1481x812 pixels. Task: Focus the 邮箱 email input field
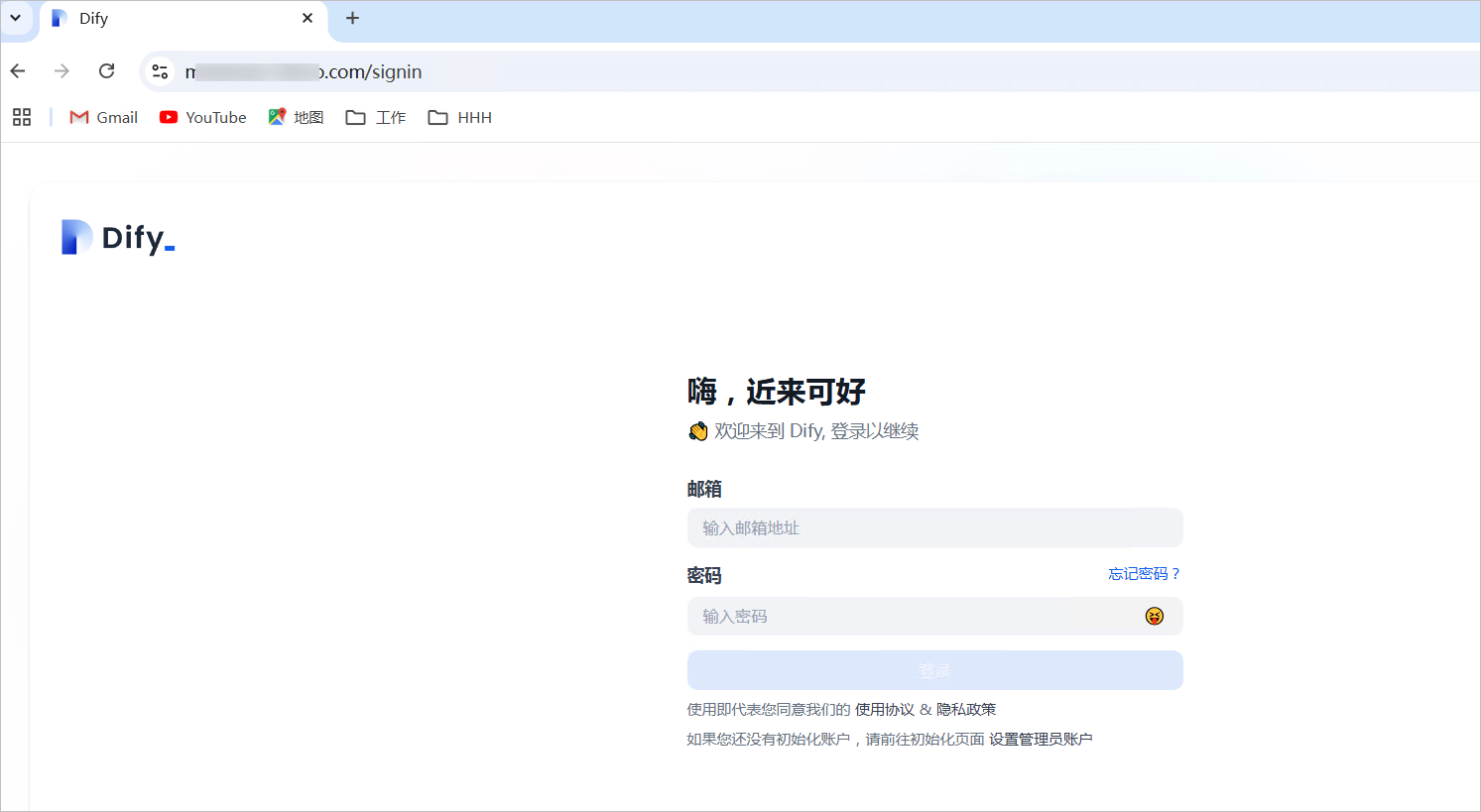point(934,527)
